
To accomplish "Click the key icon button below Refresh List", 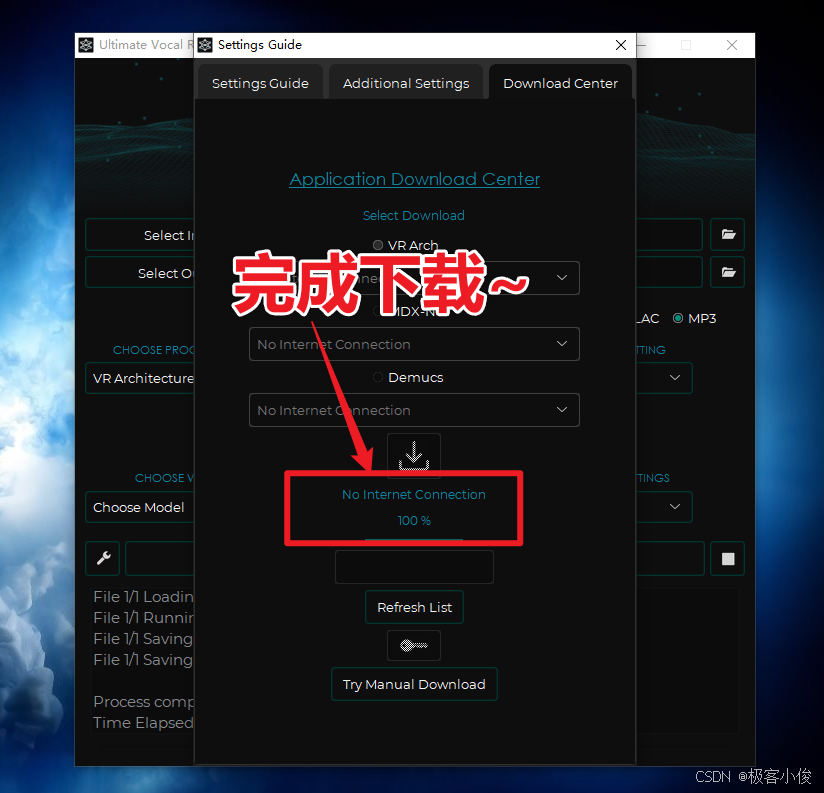I will pyautogui.click(x=414, y=645).
